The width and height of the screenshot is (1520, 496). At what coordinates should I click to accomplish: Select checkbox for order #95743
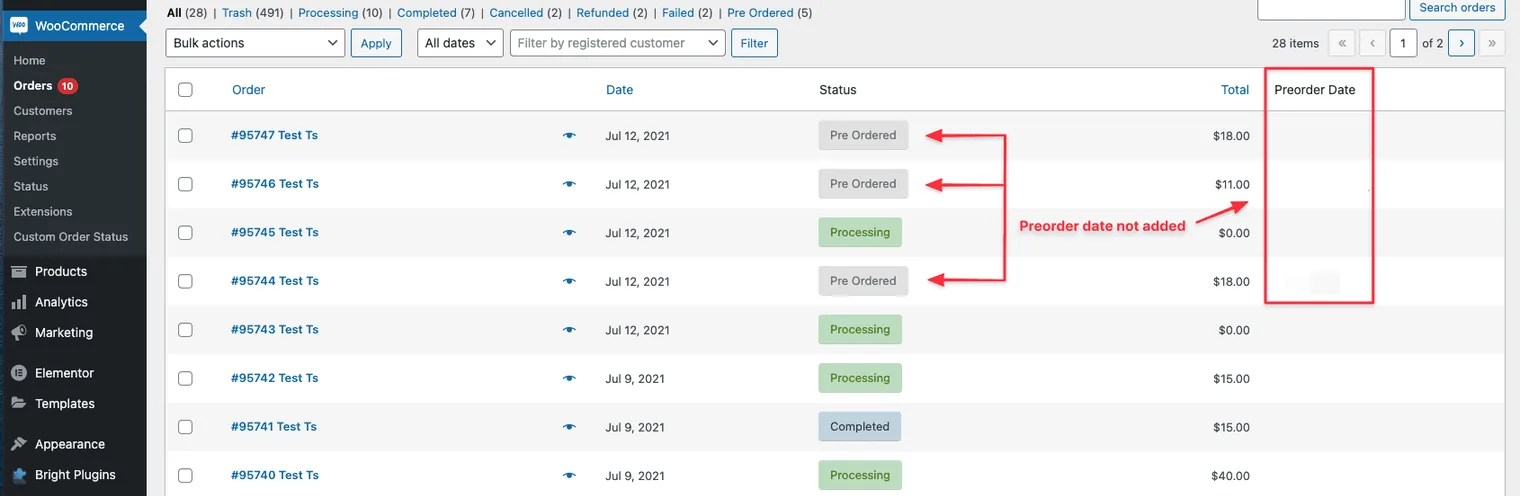point(185,330)
